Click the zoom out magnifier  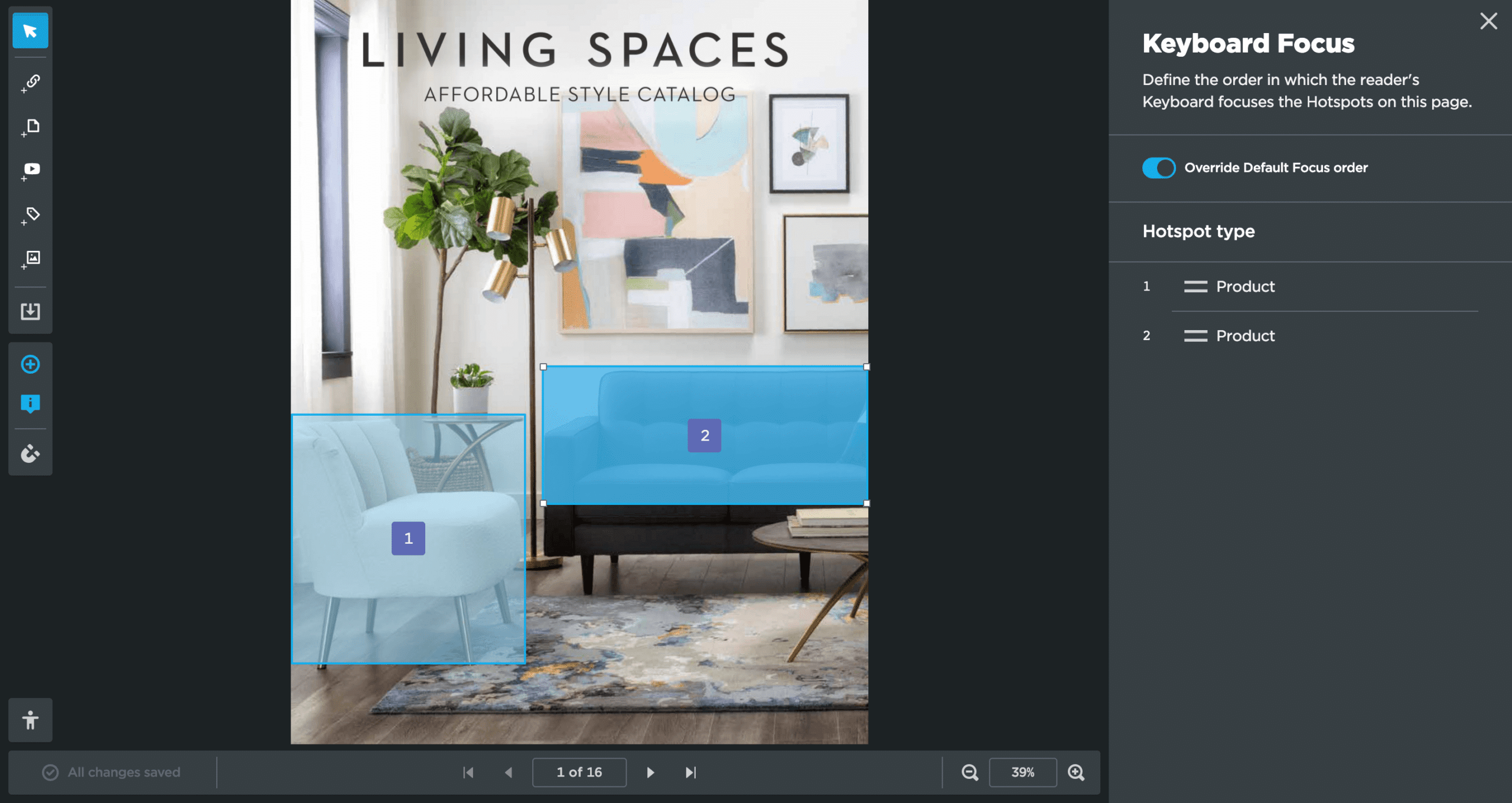(969, 772)
